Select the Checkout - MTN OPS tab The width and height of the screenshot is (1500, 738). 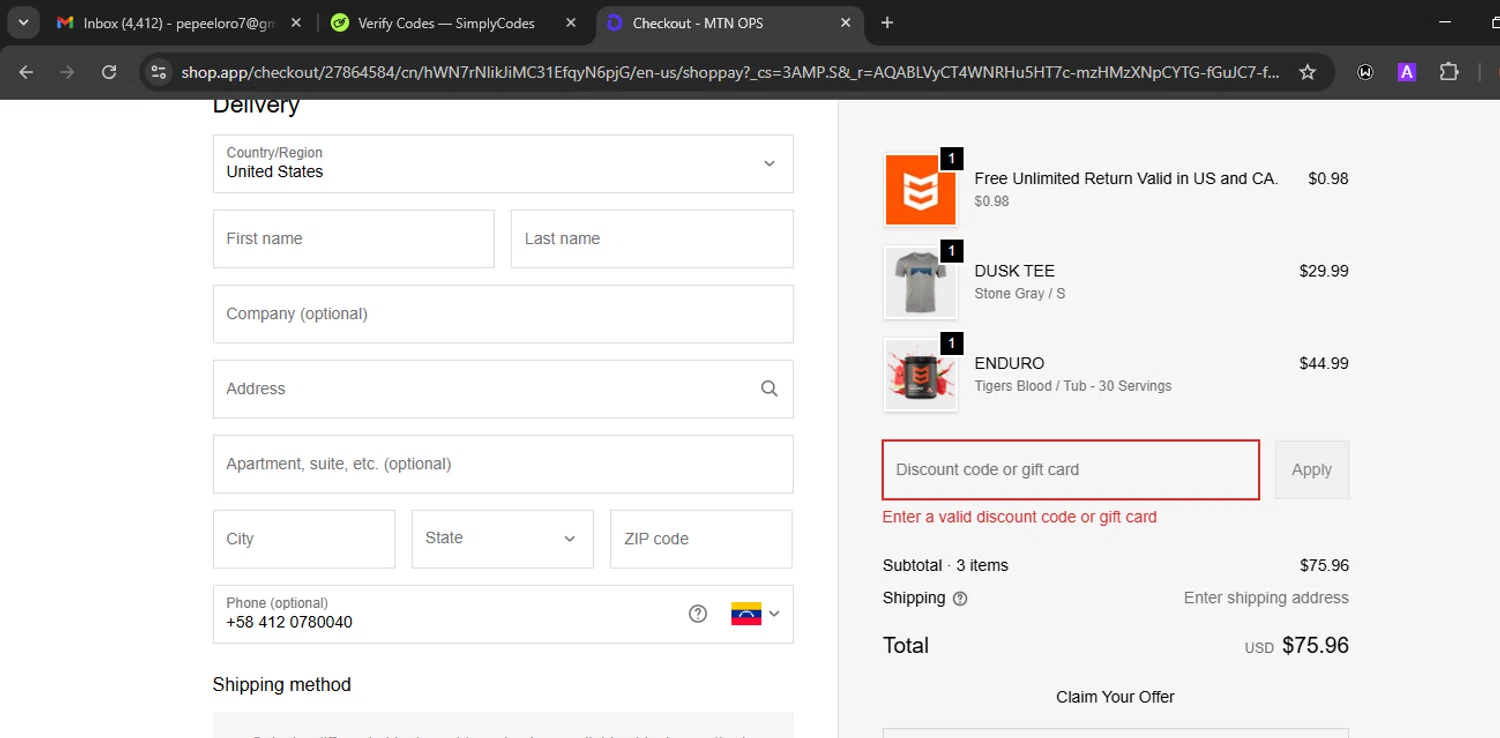[x=730, y=23]
